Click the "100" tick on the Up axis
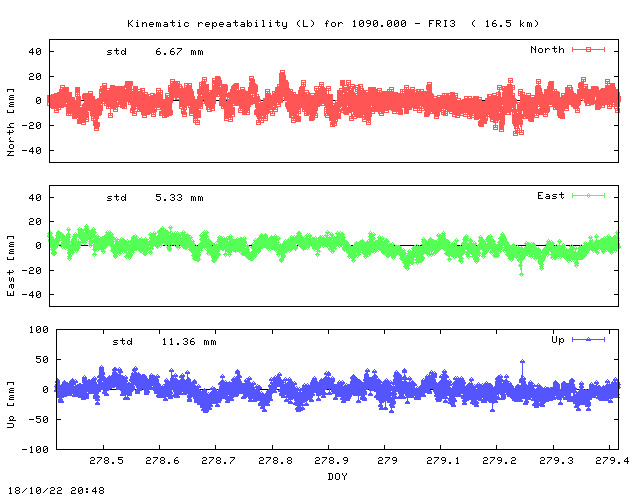Screen dimensions: 640x496 click(x=38, y=329)
